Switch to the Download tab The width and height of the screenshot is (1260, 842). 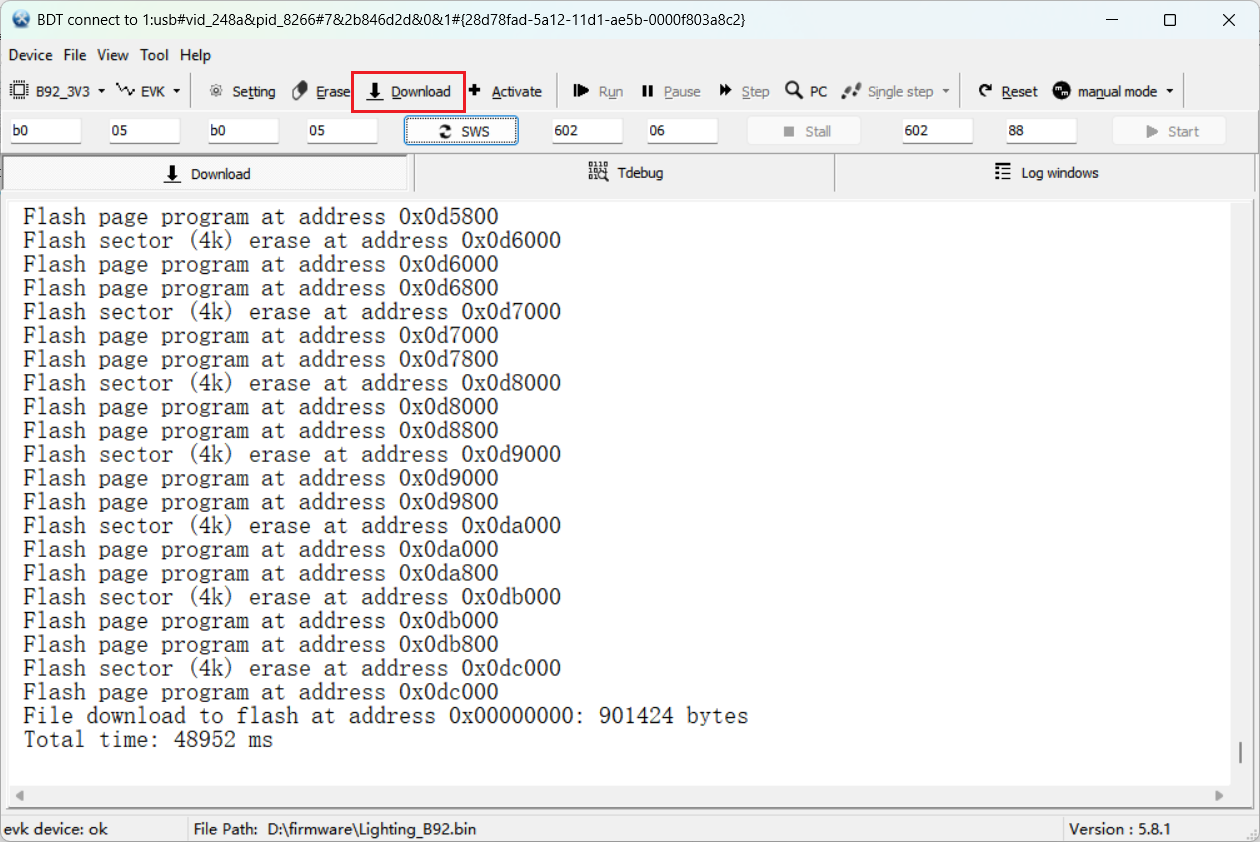(207, 174)
